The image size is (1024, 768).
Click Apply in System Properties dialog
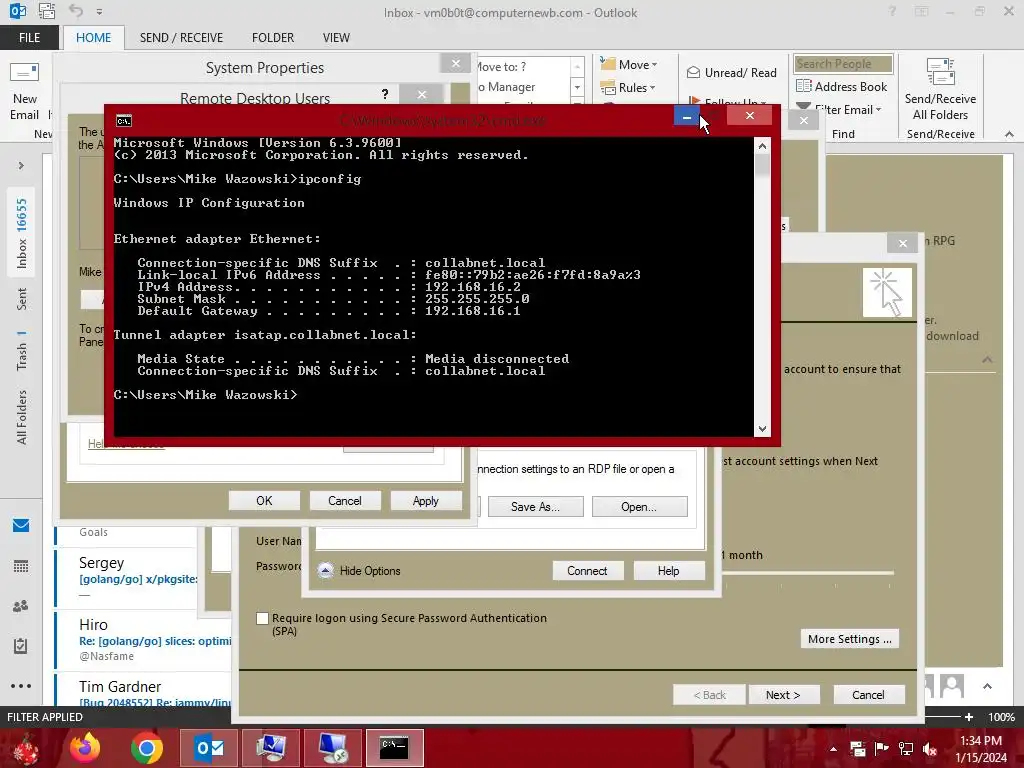click(x=426, y=501)
